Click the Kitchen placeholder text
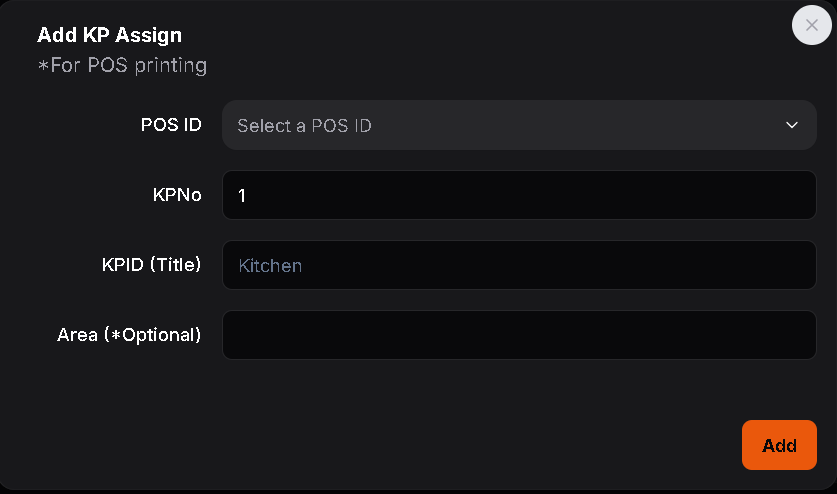 point(270,266)
